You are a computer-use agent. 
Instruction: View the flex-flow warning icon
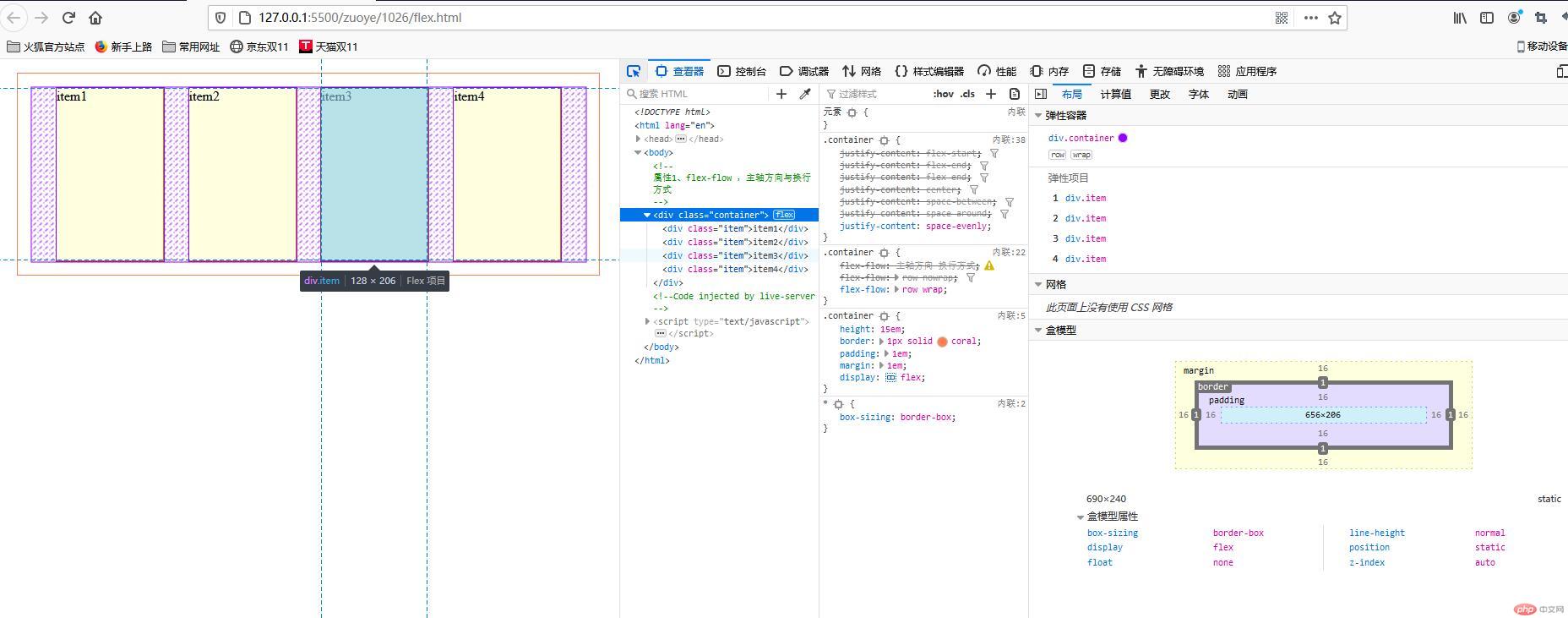point(989,265)
